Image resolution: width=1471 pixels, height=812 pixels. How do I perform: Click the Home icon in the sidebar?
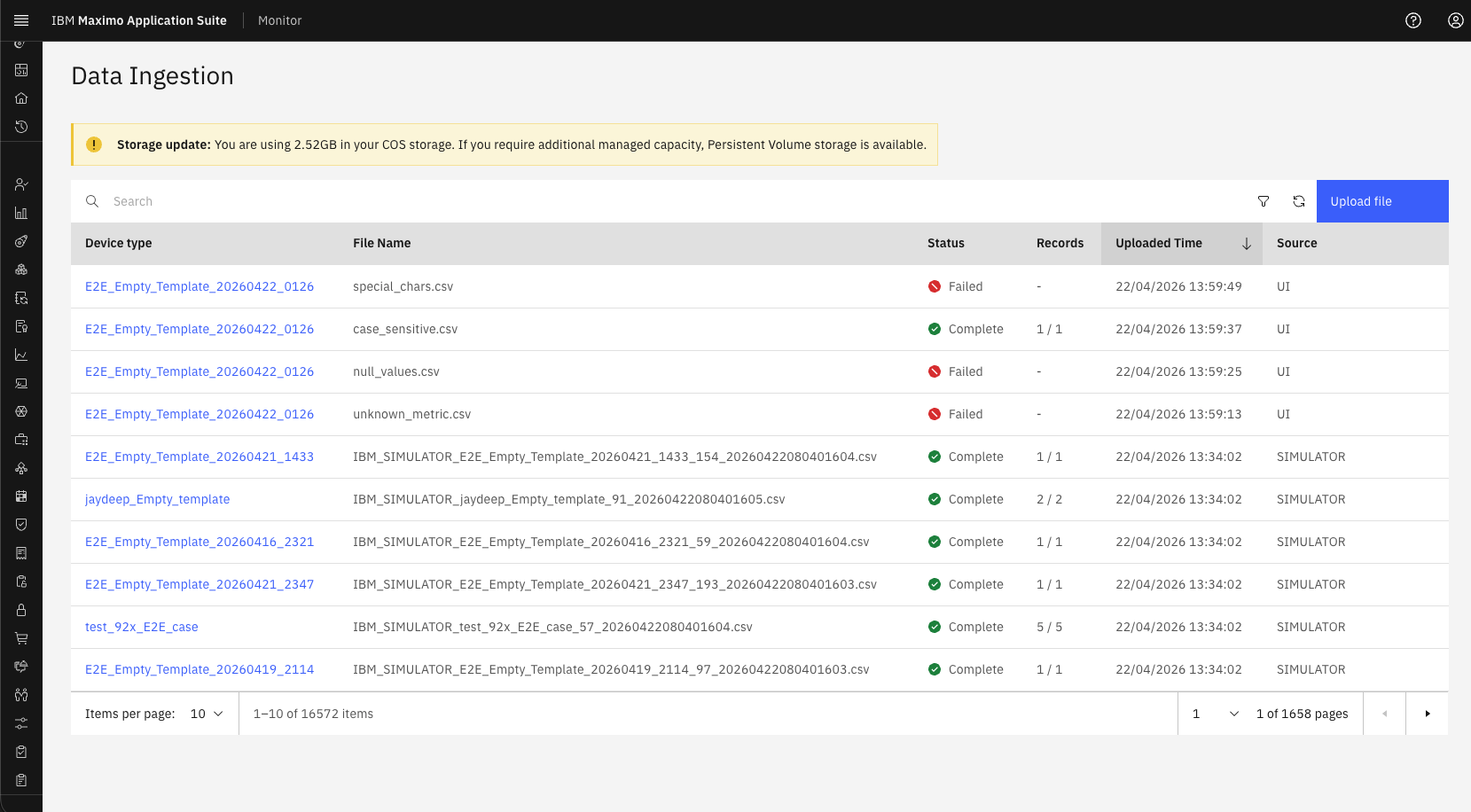(21, 98)
